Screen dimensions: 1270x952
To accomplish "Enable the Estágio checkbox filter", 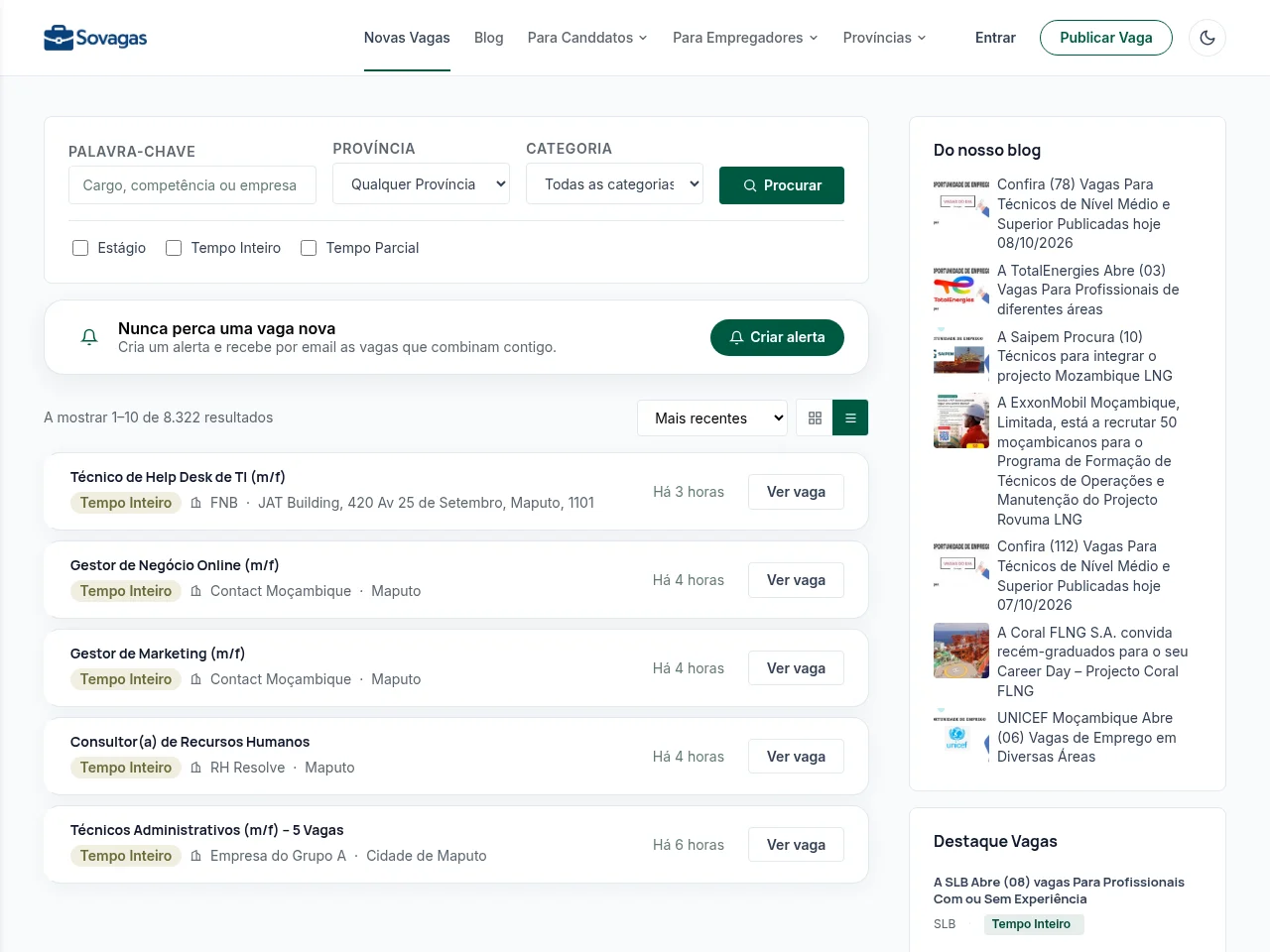I will point(80,248).
